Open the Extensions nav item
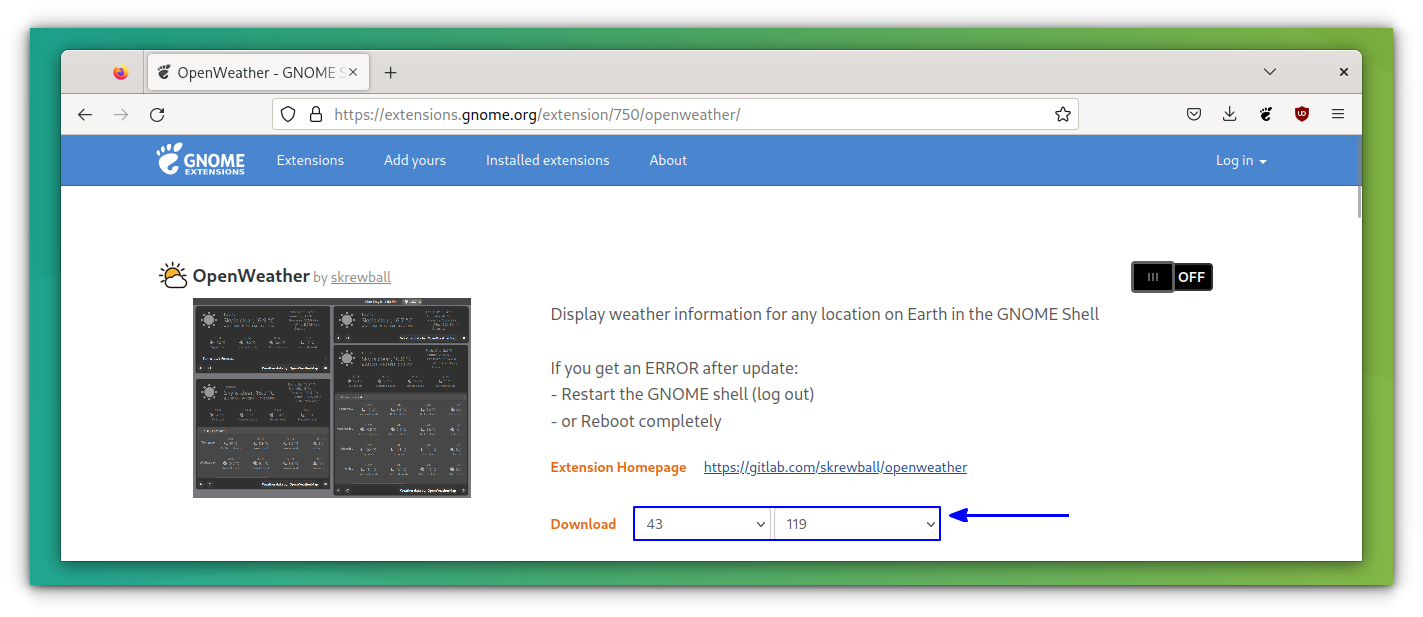Image resolution: width=1423 pixels, height=617 pixels. click(x=310, y=160)
